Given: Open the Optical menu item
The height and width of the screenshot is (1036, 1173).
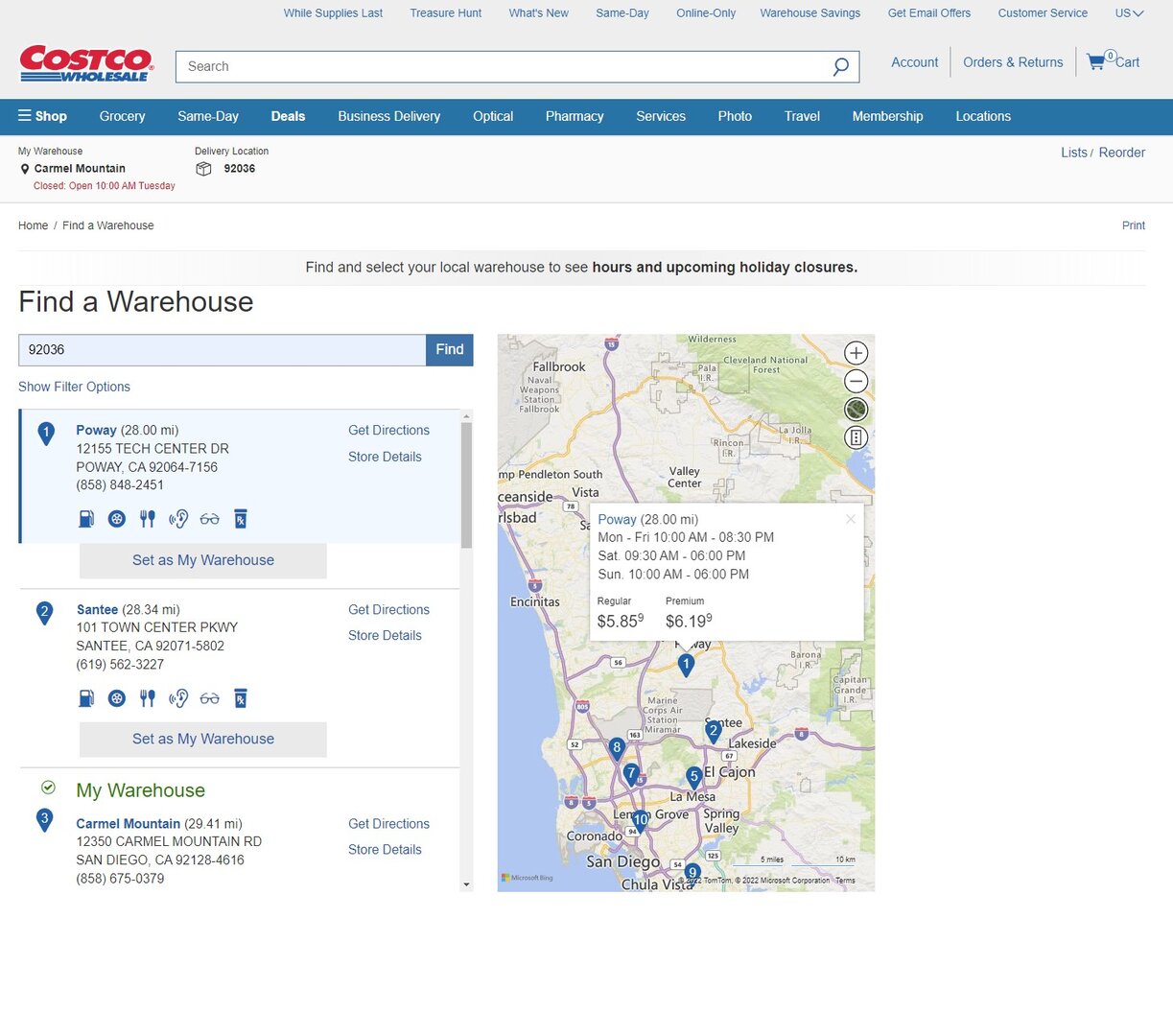Looking at the screenshot, I should point(493,116).
